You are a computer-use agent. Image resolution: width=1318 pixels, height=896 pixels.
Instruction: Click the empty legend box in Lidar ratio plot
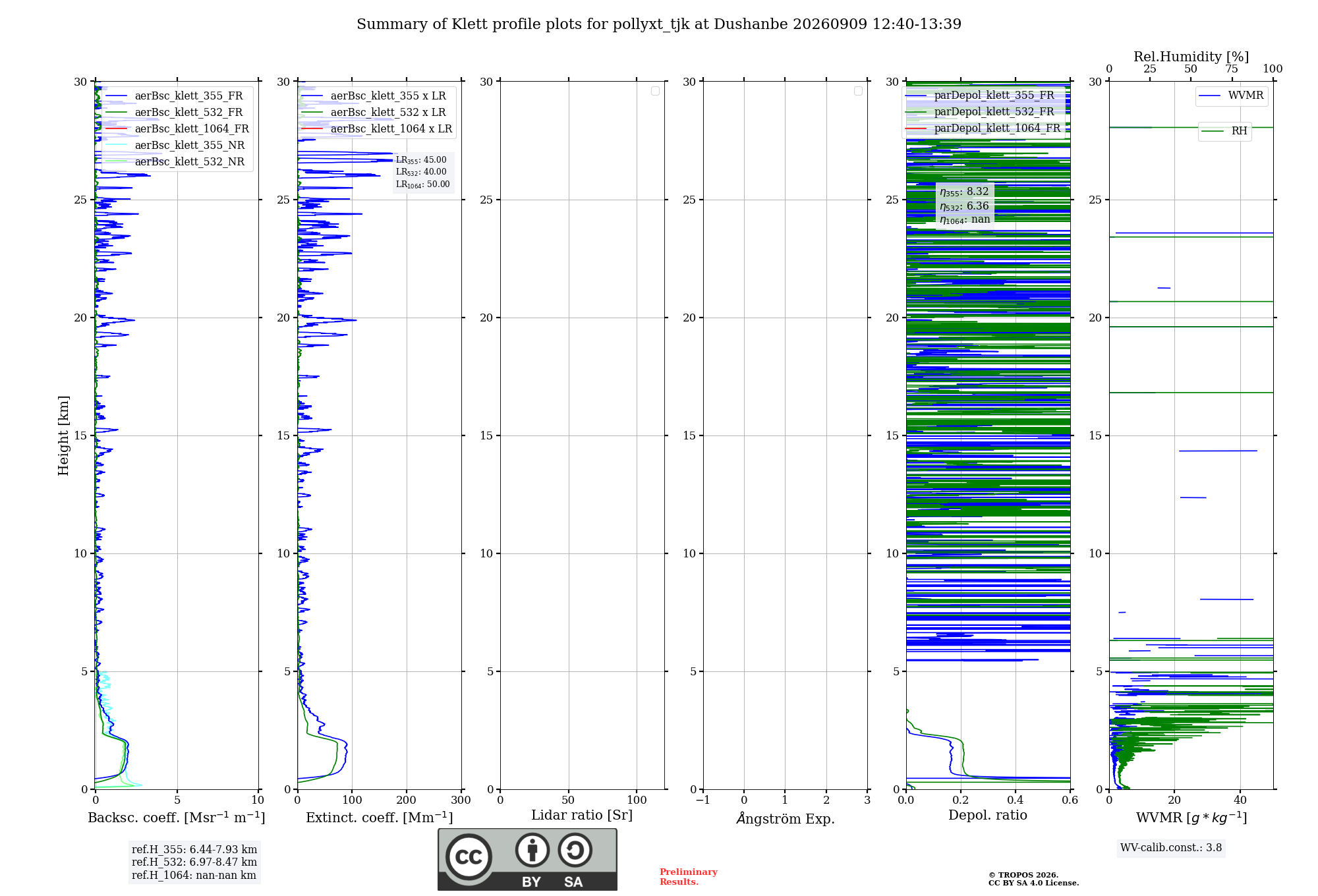(x=655, y=91)
